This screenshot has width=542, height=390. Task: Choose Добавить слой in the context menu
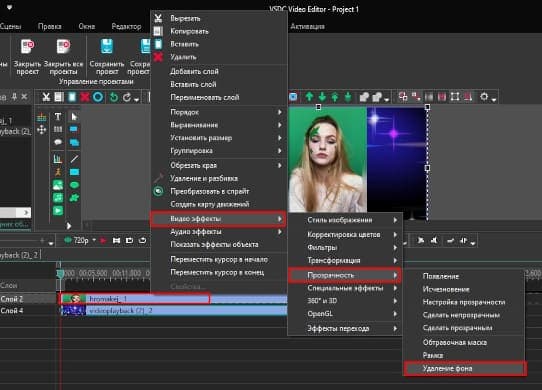tap(219, 71)
